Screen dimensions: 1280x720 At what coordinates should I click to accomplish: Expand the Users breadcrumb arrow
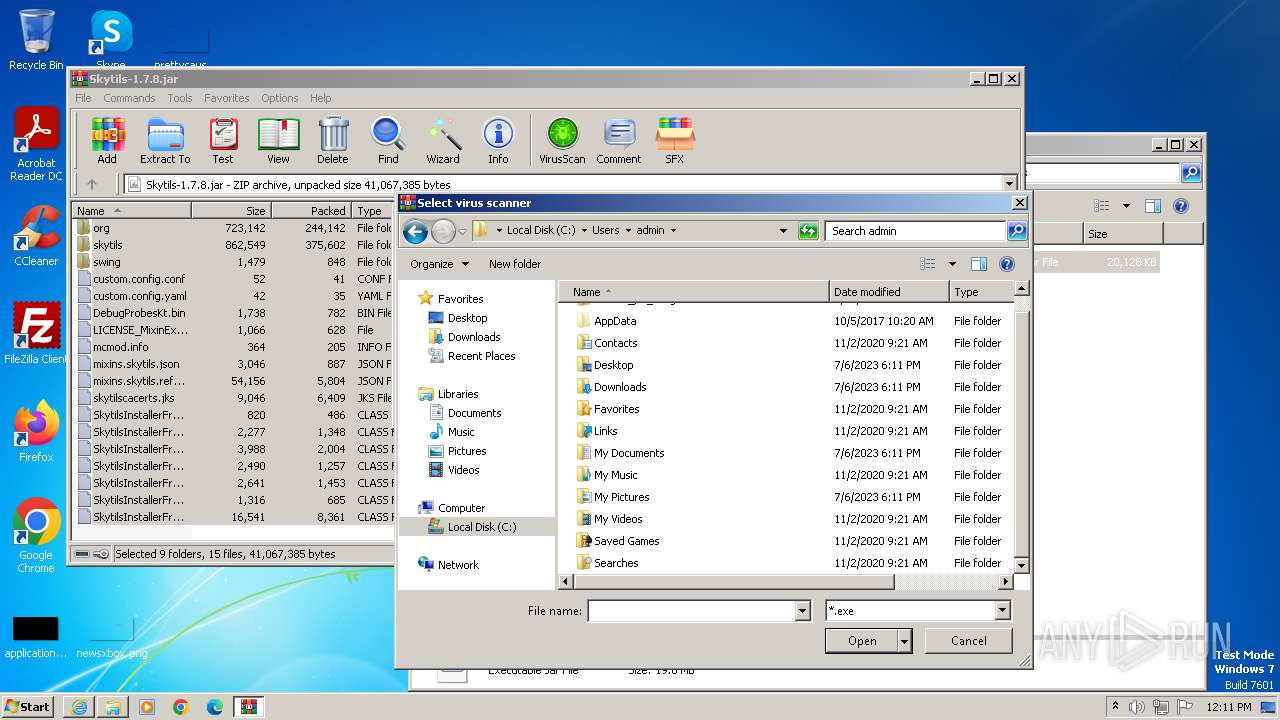tap(628, 231)
